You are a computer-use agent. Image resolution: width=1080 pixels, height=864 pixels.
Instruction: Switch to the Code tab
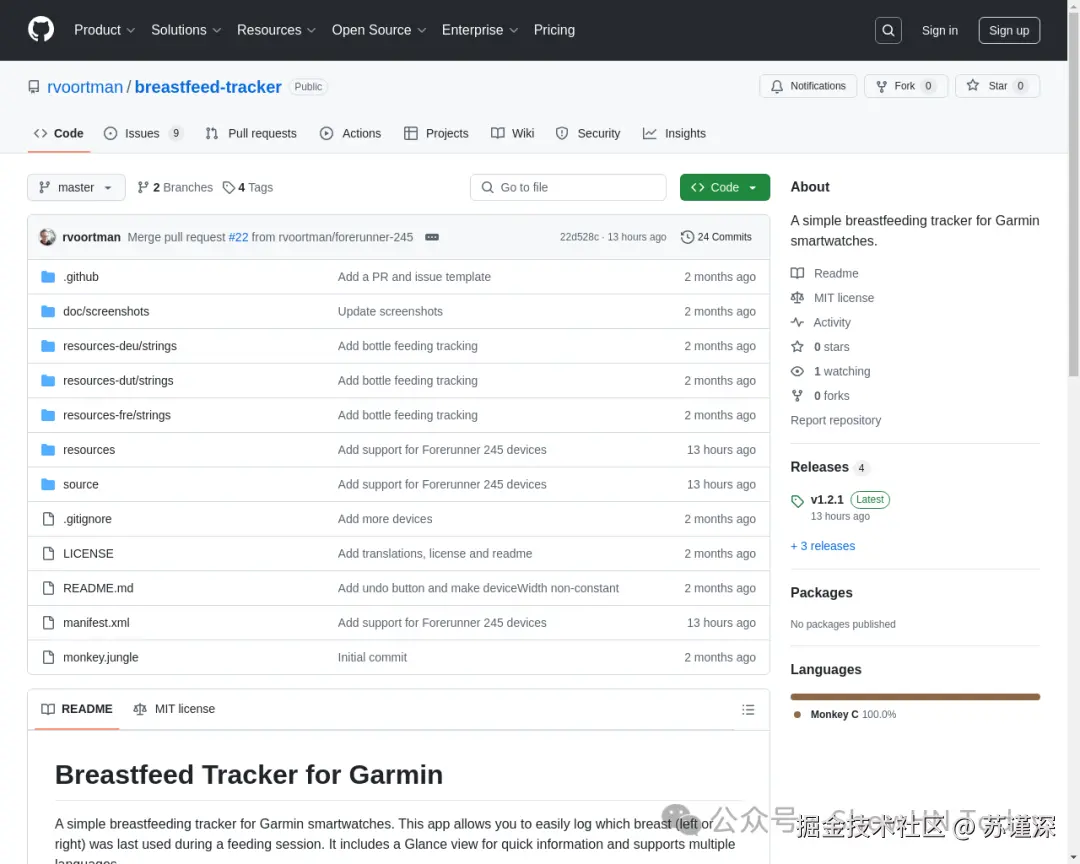[59, 134]
